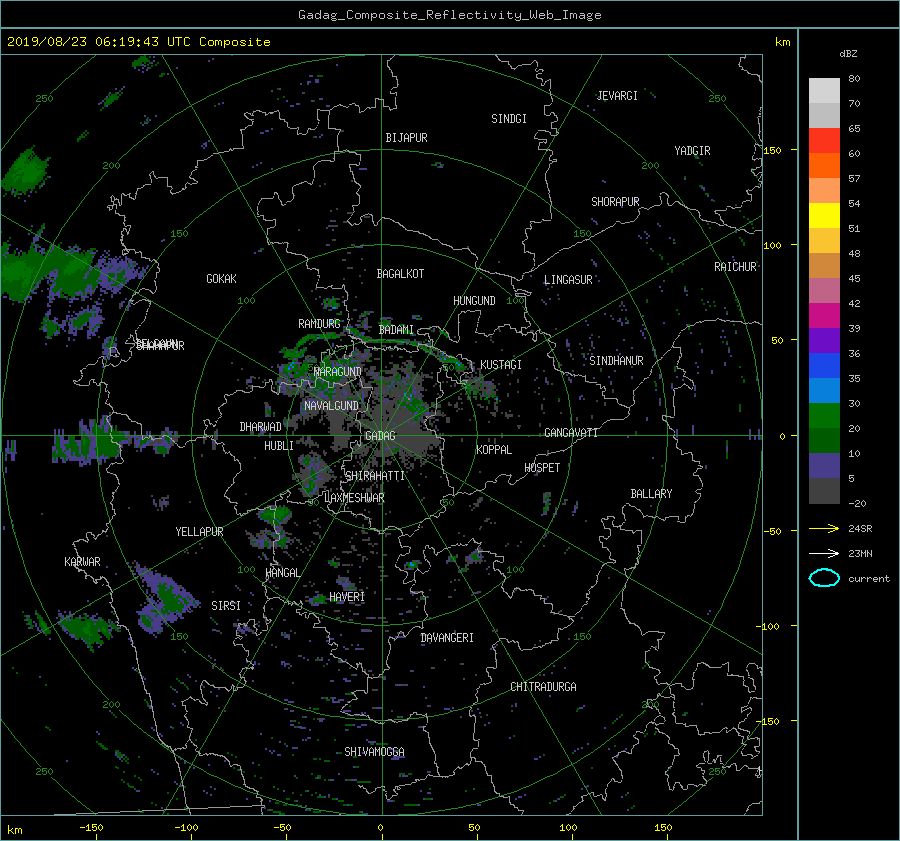Viewport: 900px width, 841px height.
Task: Select the light blue 35-30 dBZ color band
Action: tap(824, 391)
